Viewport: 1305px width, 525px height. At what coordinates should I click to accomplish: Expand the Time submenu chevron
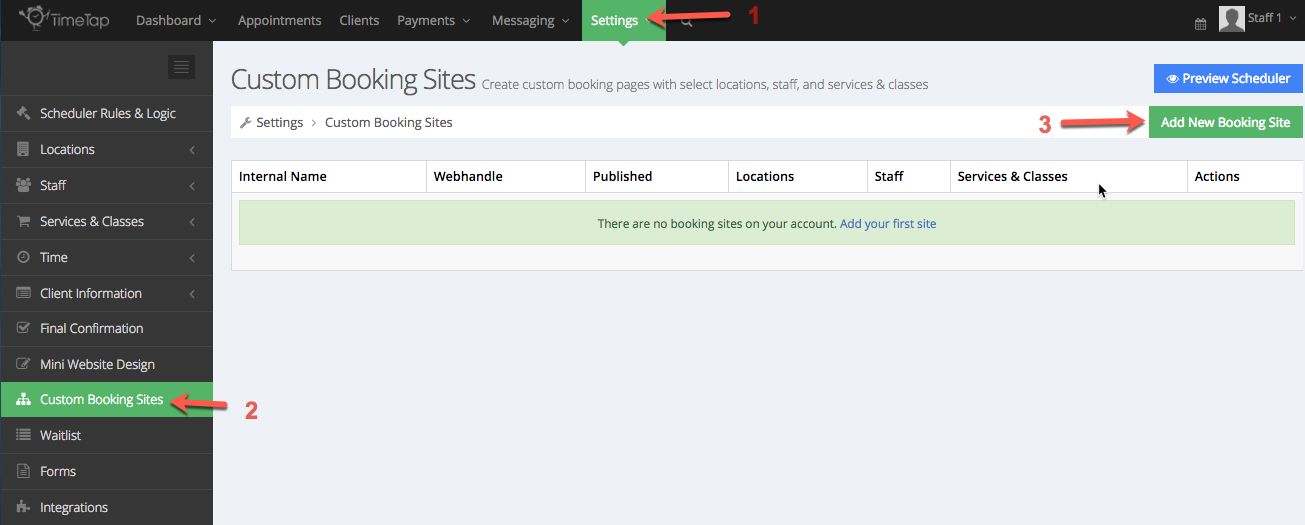(191, 258)
